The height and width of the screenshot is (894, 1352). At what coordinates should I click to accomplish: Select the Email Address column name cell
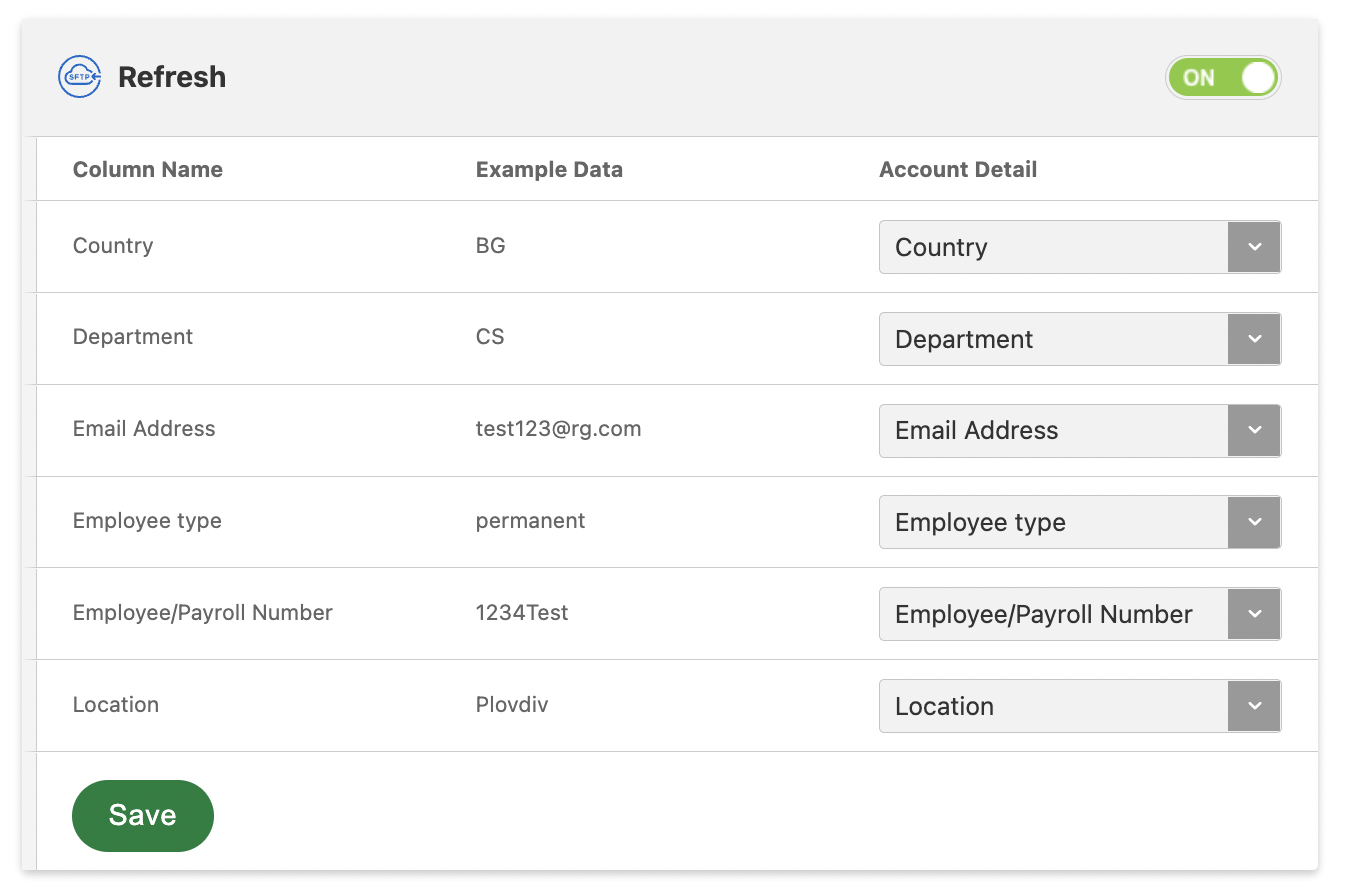[x=144, y=429]
